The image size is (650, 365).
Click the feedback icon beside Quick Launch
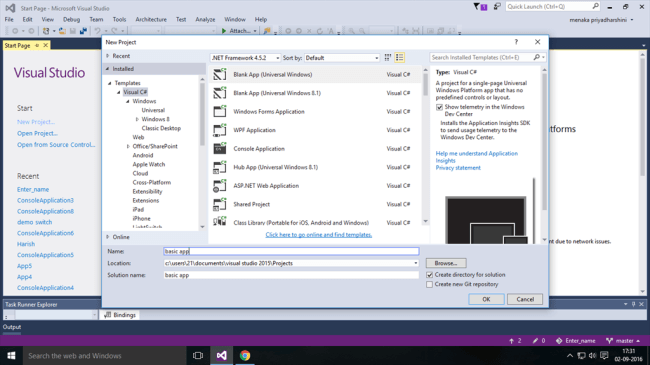point(497,6)
